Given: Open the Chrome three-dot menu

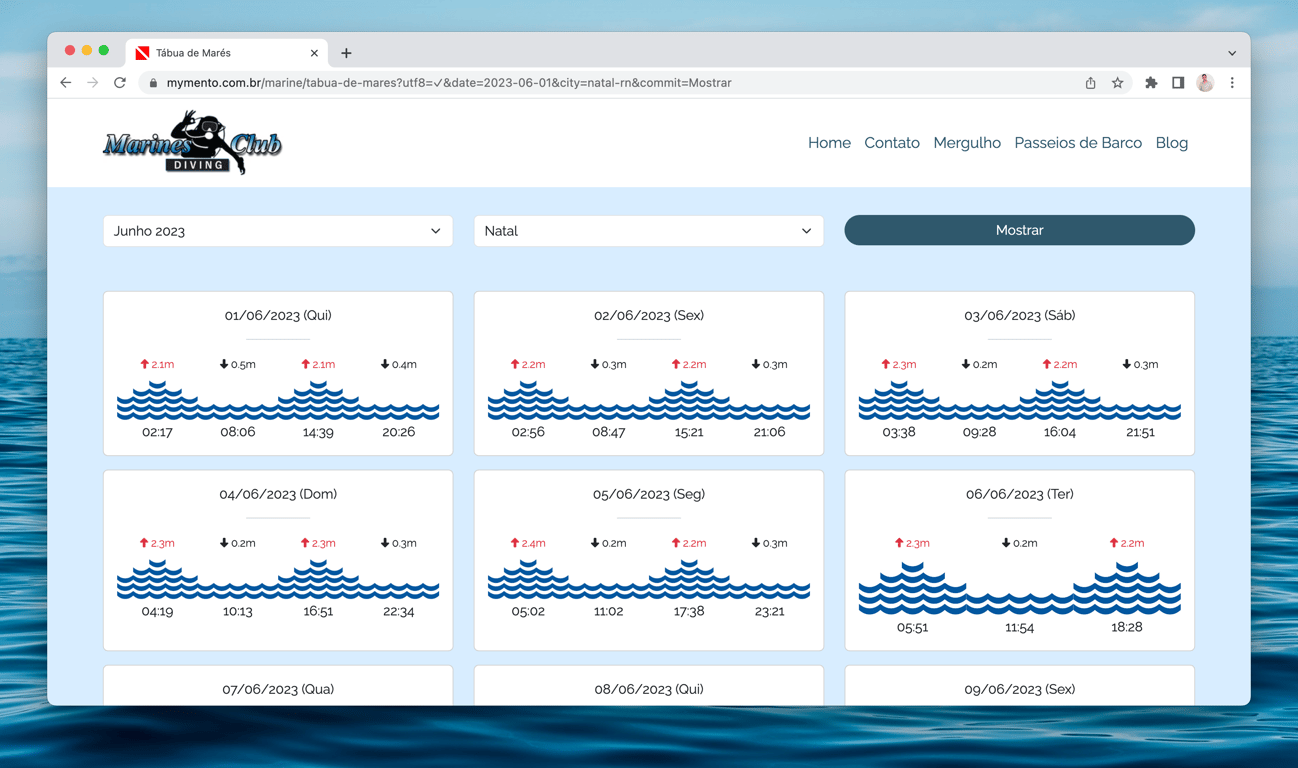Looking at the screenshot, I should click(1232, 83).
